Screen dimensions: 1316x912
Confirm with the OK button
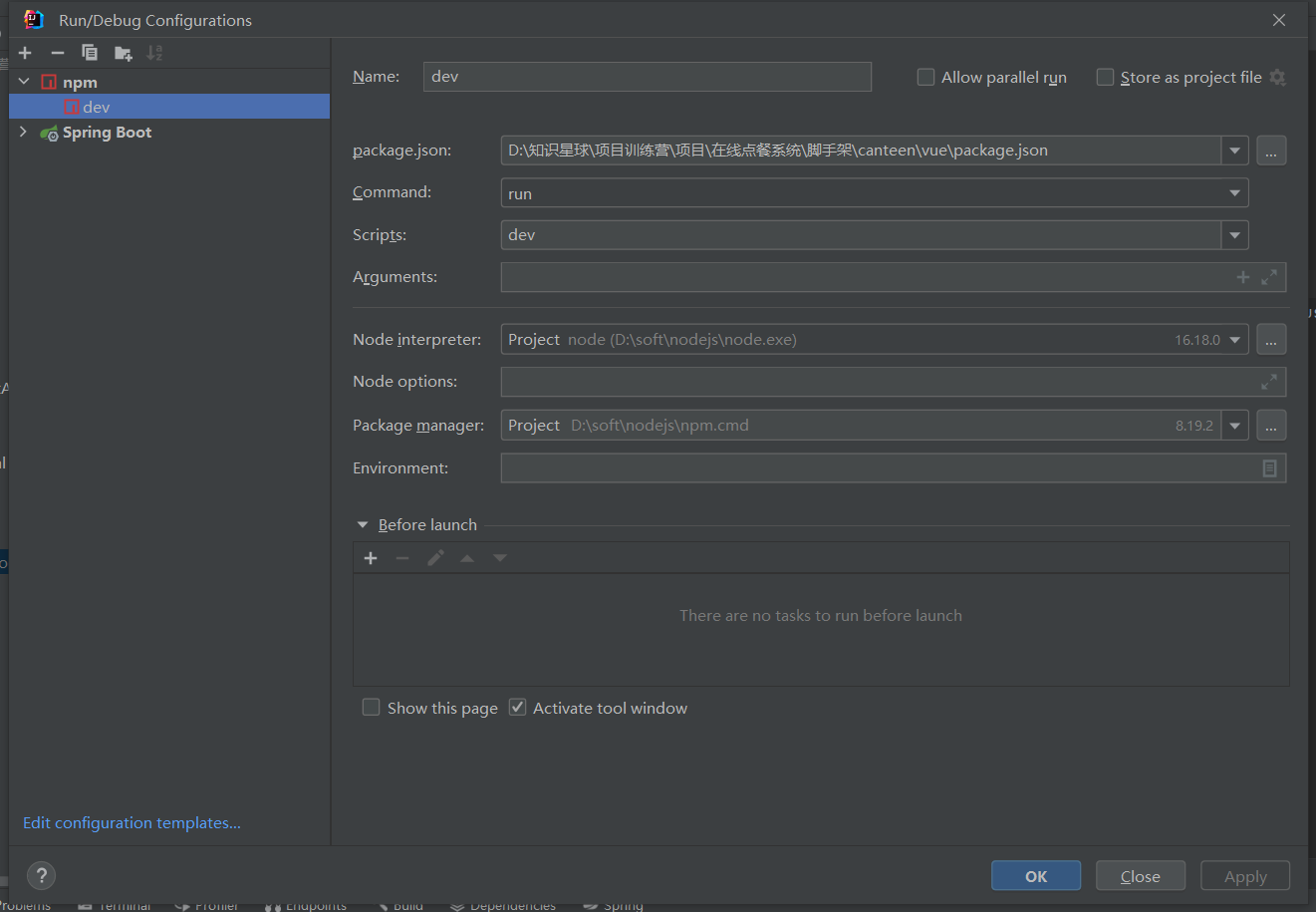click(1036, 876)
